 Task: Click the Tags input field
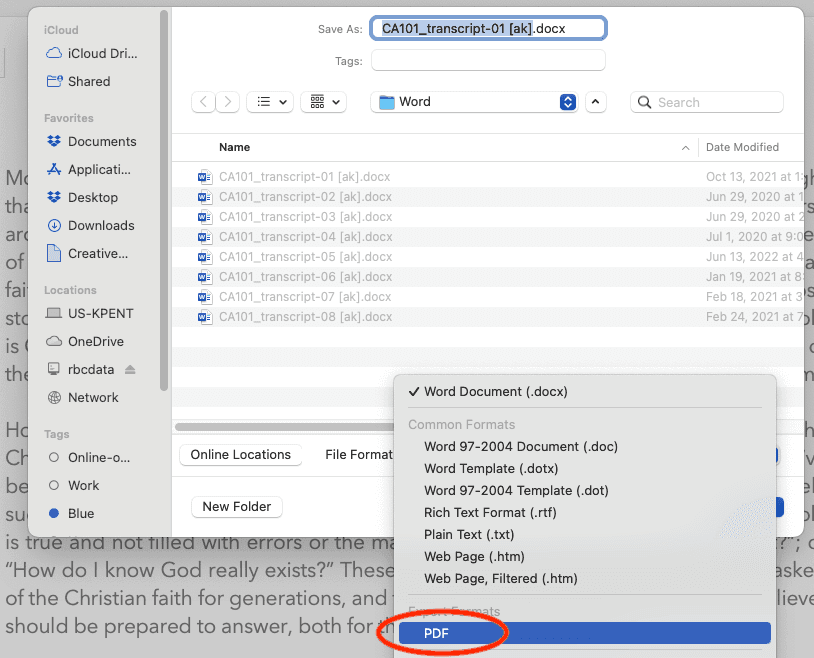[488, 61]
